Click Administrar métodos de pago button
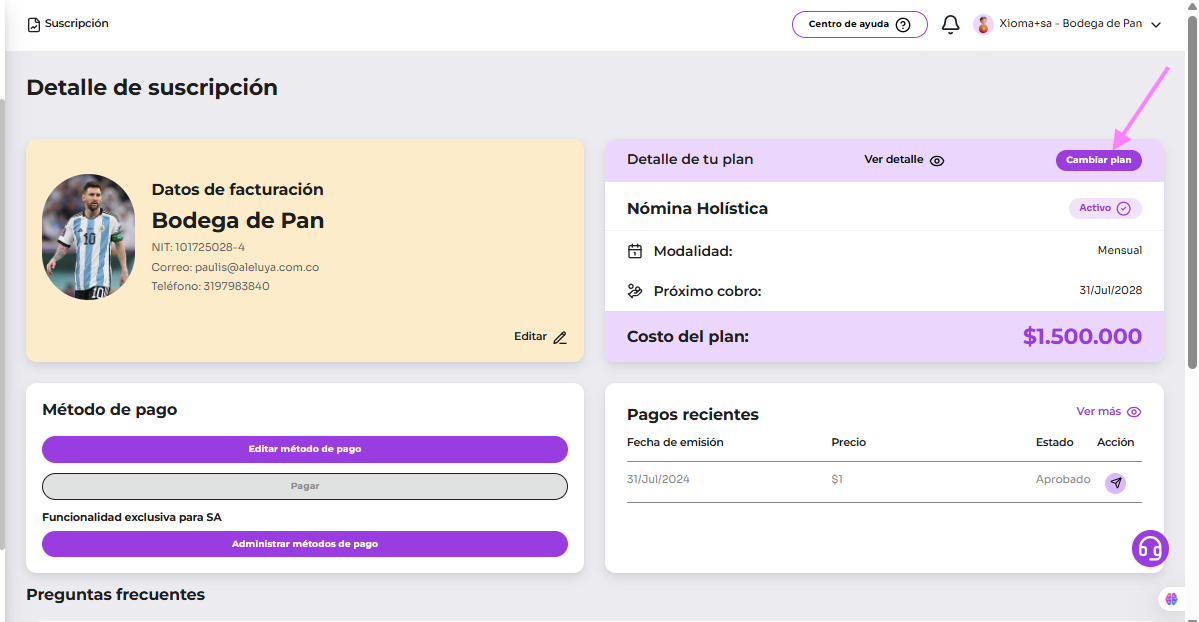The height and width of the screenshot is (622, 1199). click(x=304, y=544)
